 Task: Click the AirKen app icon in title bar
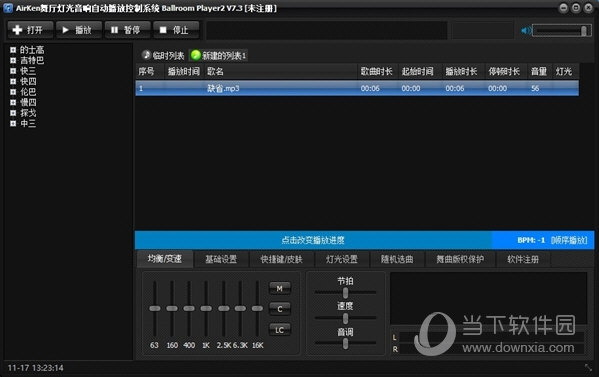8,8
